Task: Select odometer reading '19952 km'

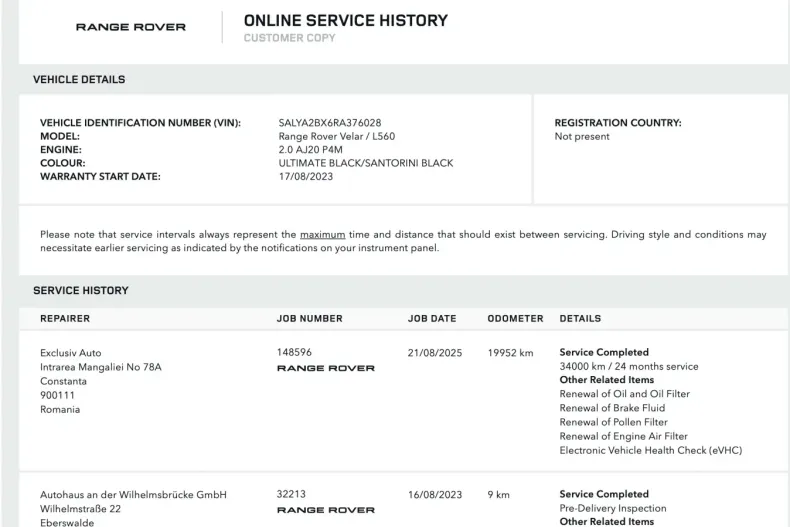Action: point(510,353)
